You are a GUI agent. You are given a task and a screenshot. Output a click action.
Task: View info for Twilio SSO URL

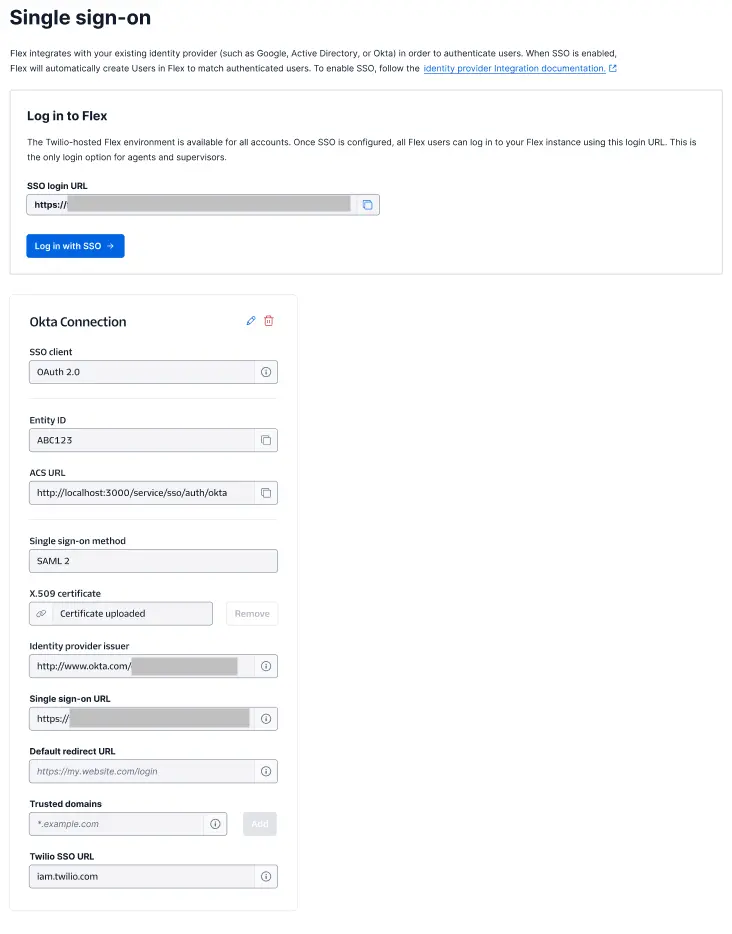266,876
